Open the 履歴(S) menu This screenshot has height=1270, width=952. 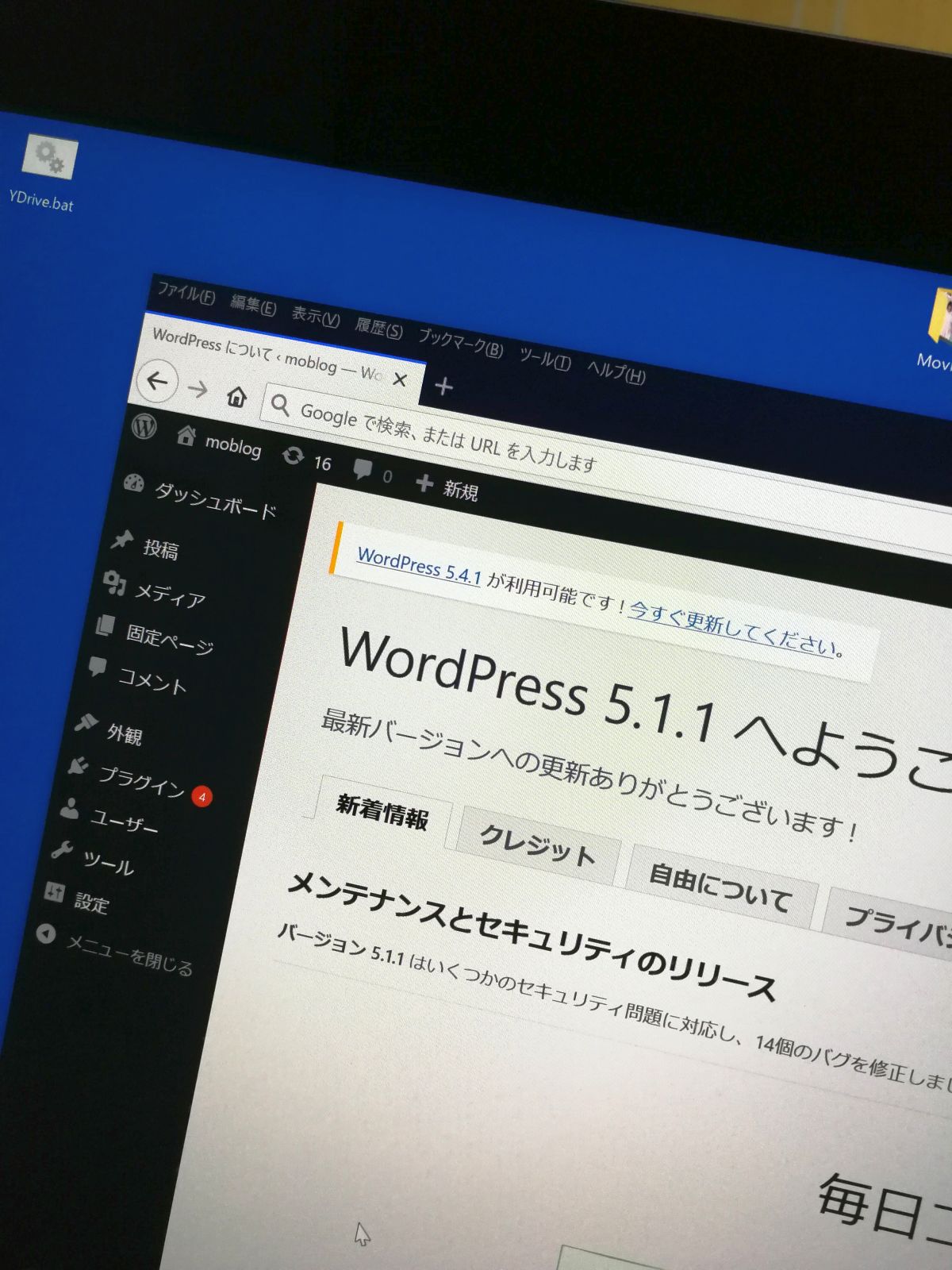pyautogui.click(x=378, y=327)
